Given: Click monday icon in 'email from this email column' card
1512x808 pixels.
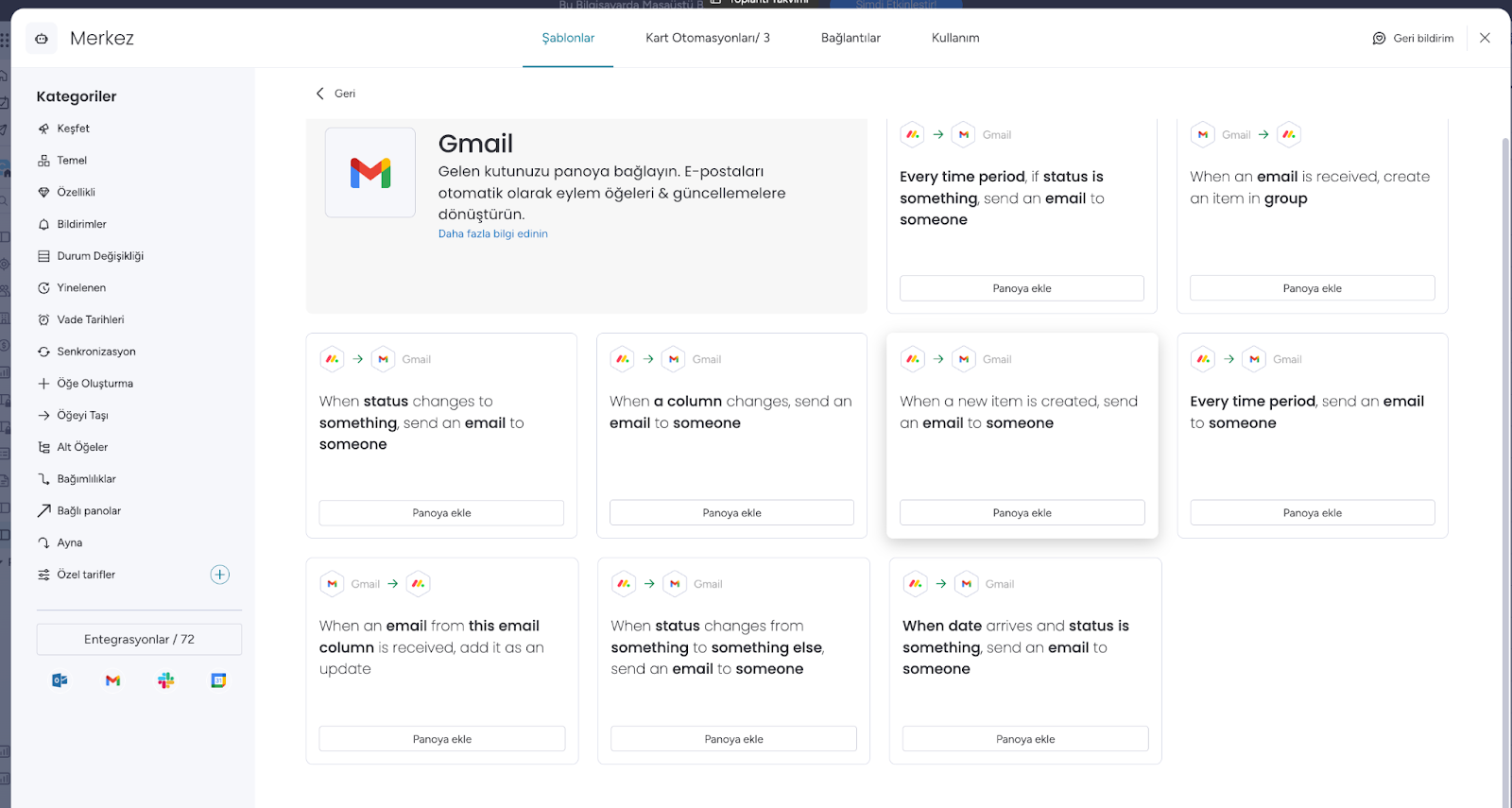Looking at the screenshot, I should (x=419, y=584).
